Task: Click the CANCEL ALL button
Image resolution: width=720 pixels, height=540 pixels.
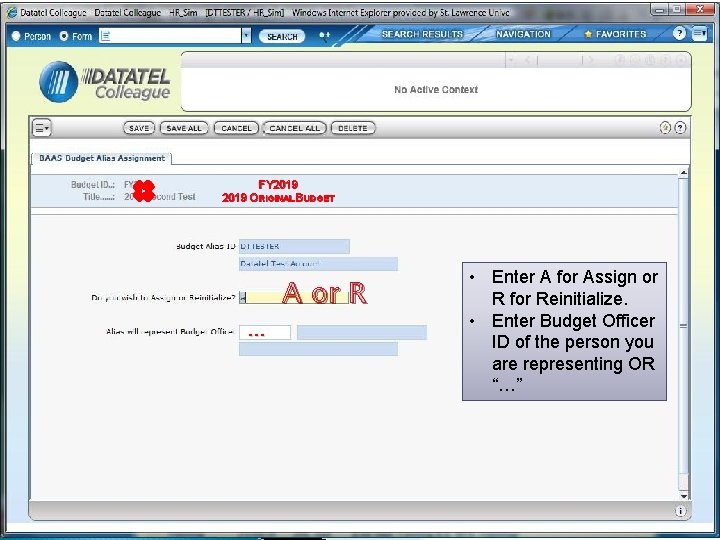Action: click(x=294, y=128)
